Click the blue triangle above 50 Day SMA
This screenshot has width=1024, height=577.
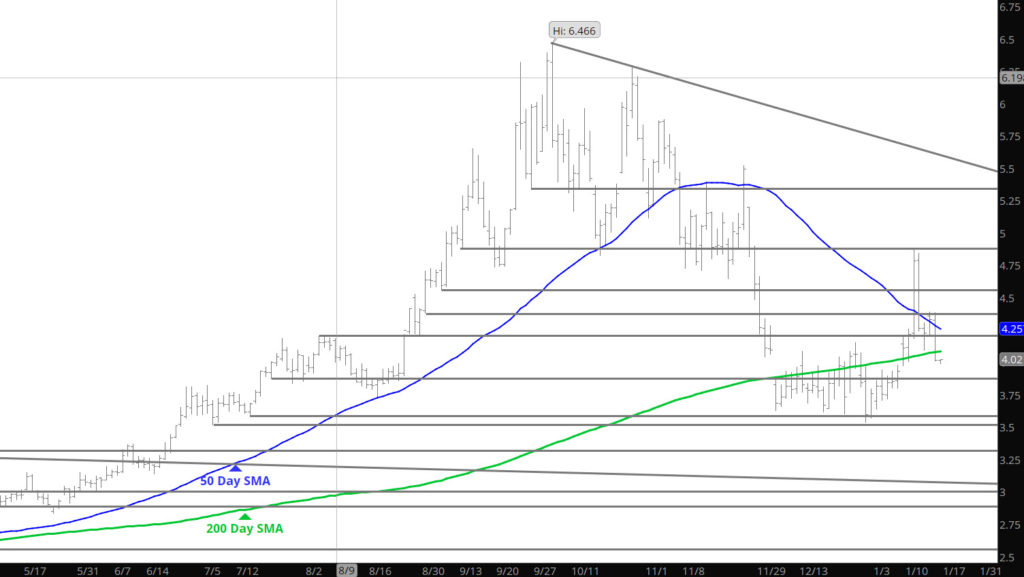[x=236, y=467]
